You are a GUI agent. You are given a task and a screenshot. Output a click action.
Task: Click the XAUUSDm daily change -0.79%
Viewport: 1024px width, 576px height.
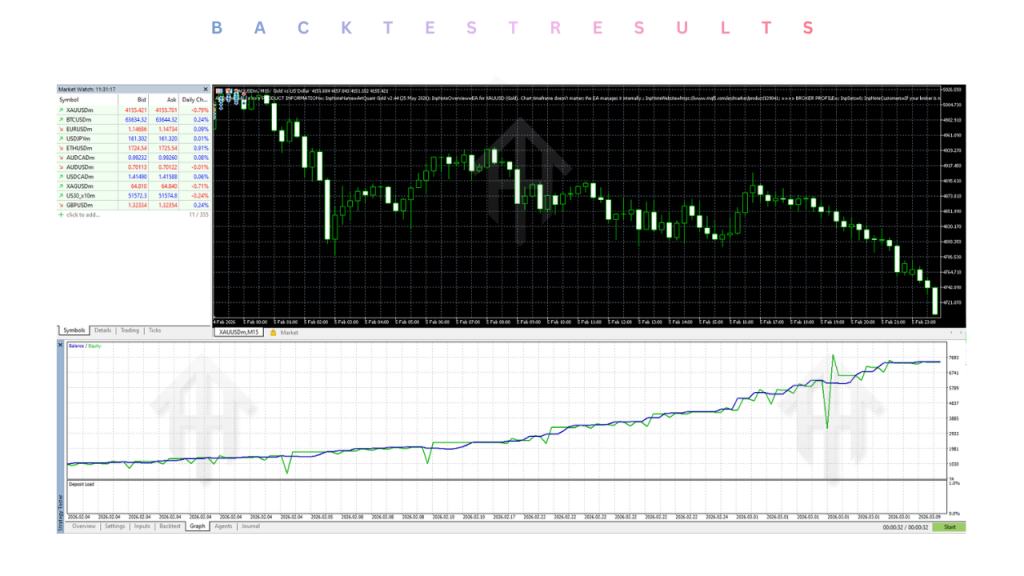[x=200, y=110]
